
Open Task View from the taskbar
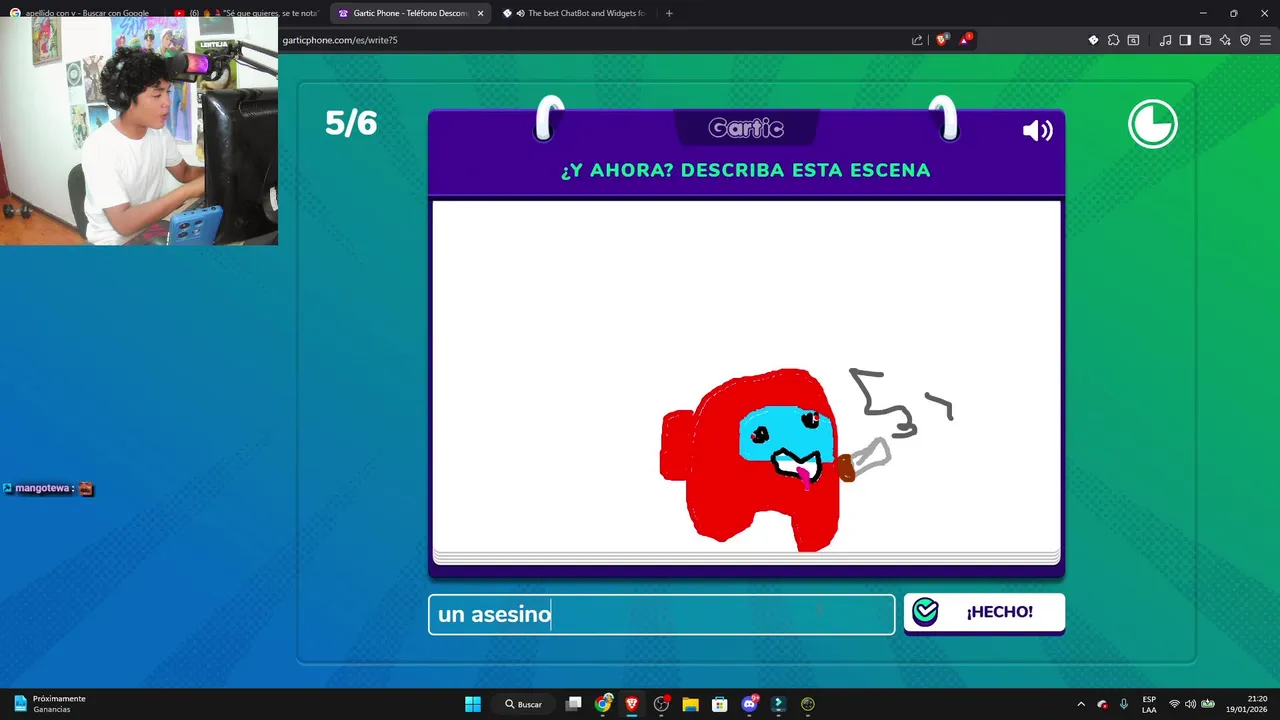(573, 704)
